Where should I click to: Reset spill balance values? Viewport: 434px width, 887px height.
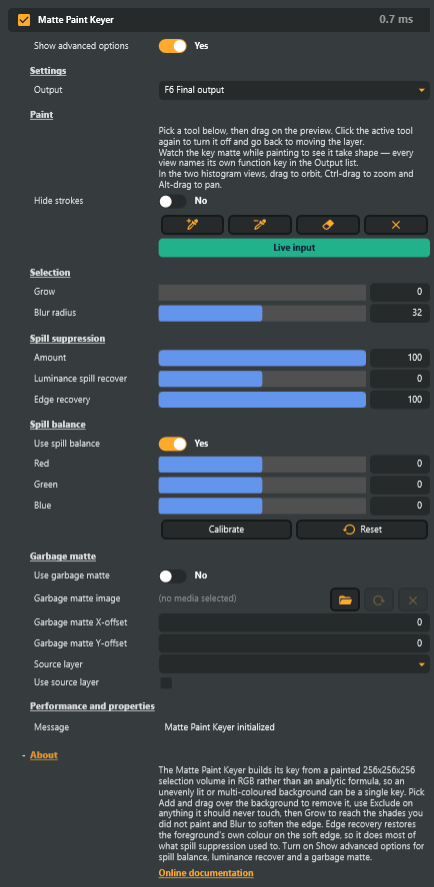[362, 529]
